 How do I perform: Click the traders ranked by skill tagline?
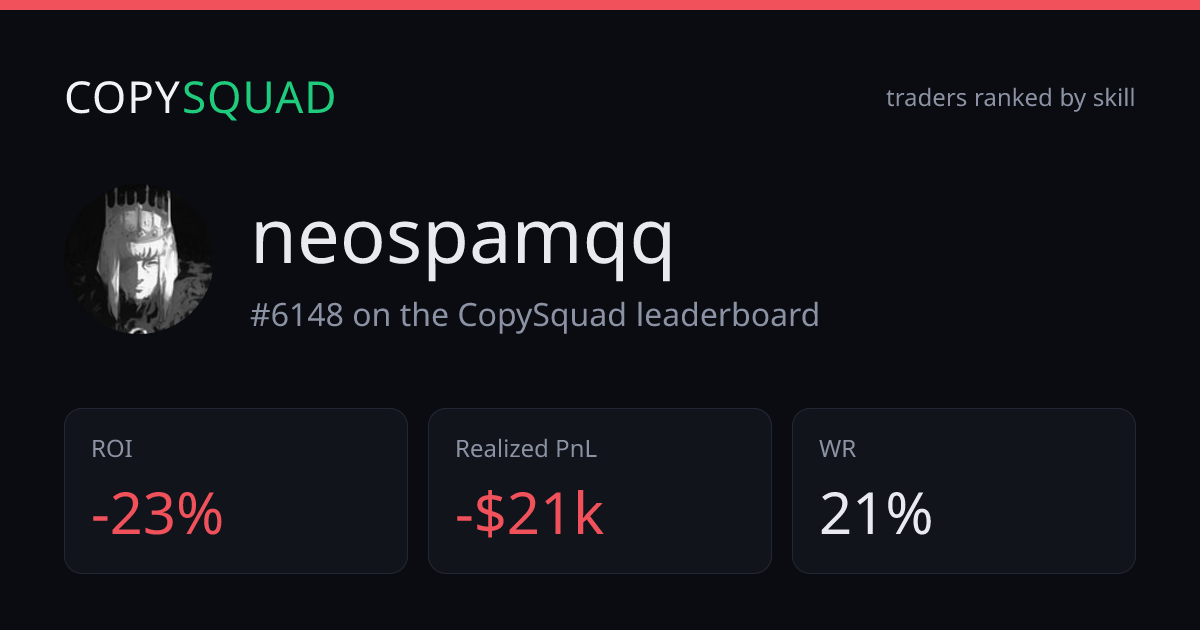[1010, 98]
